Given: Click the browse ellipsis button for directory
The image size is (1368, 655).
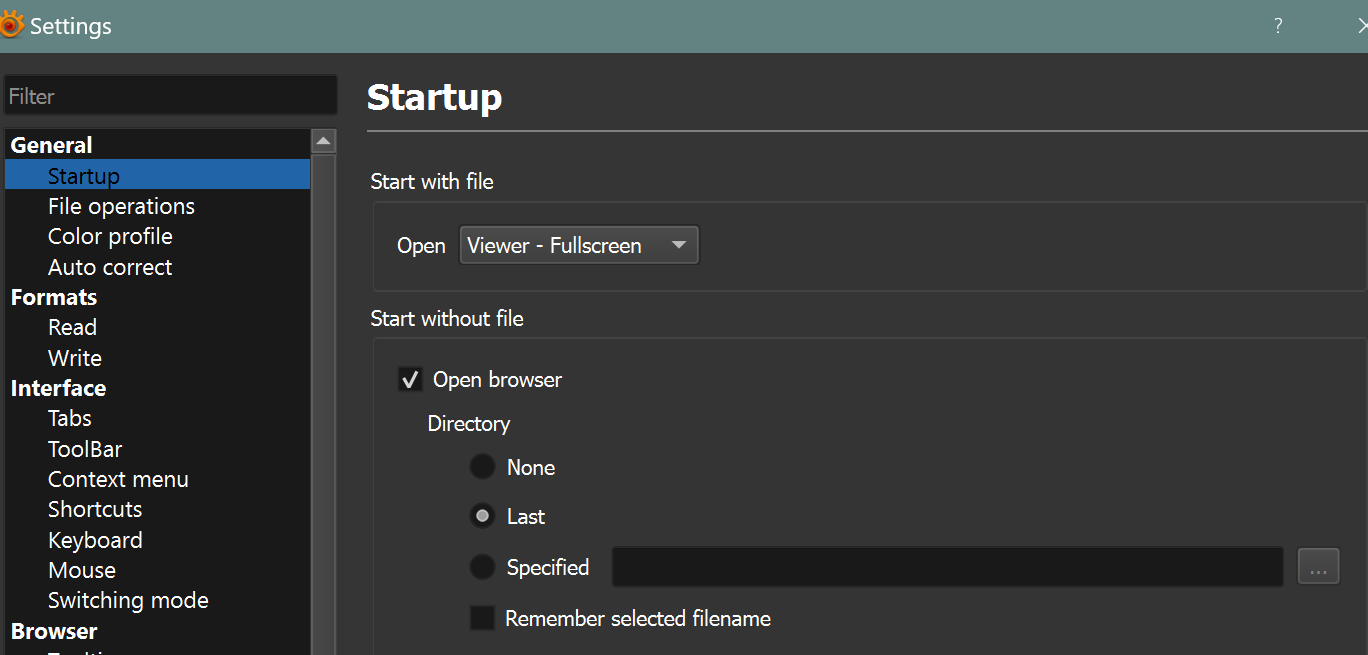Looking at the screenshot, I should 1318,567.
